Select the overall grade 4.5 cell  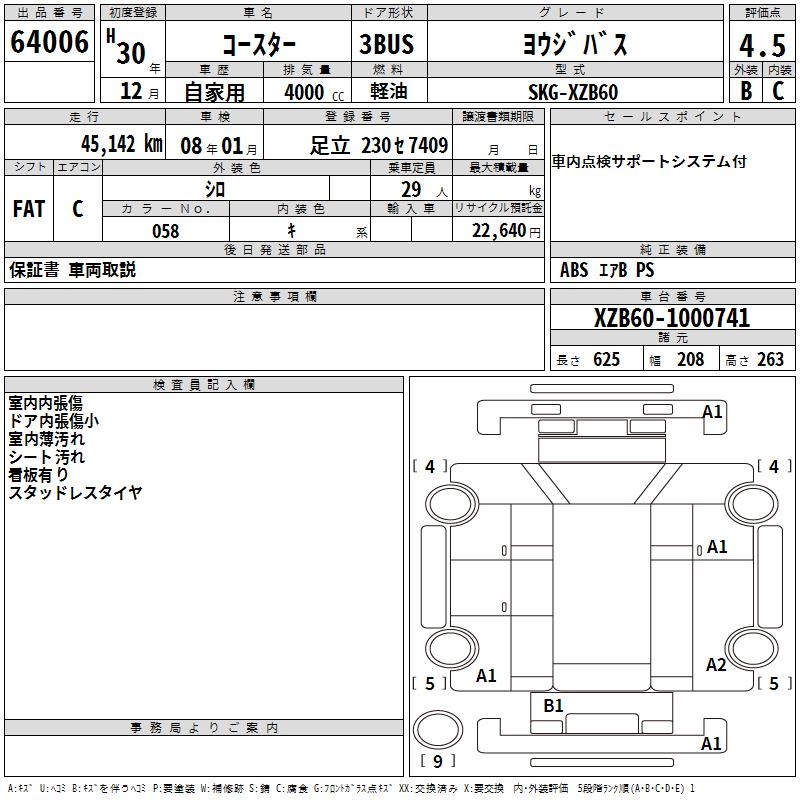[x=761, y=46]
